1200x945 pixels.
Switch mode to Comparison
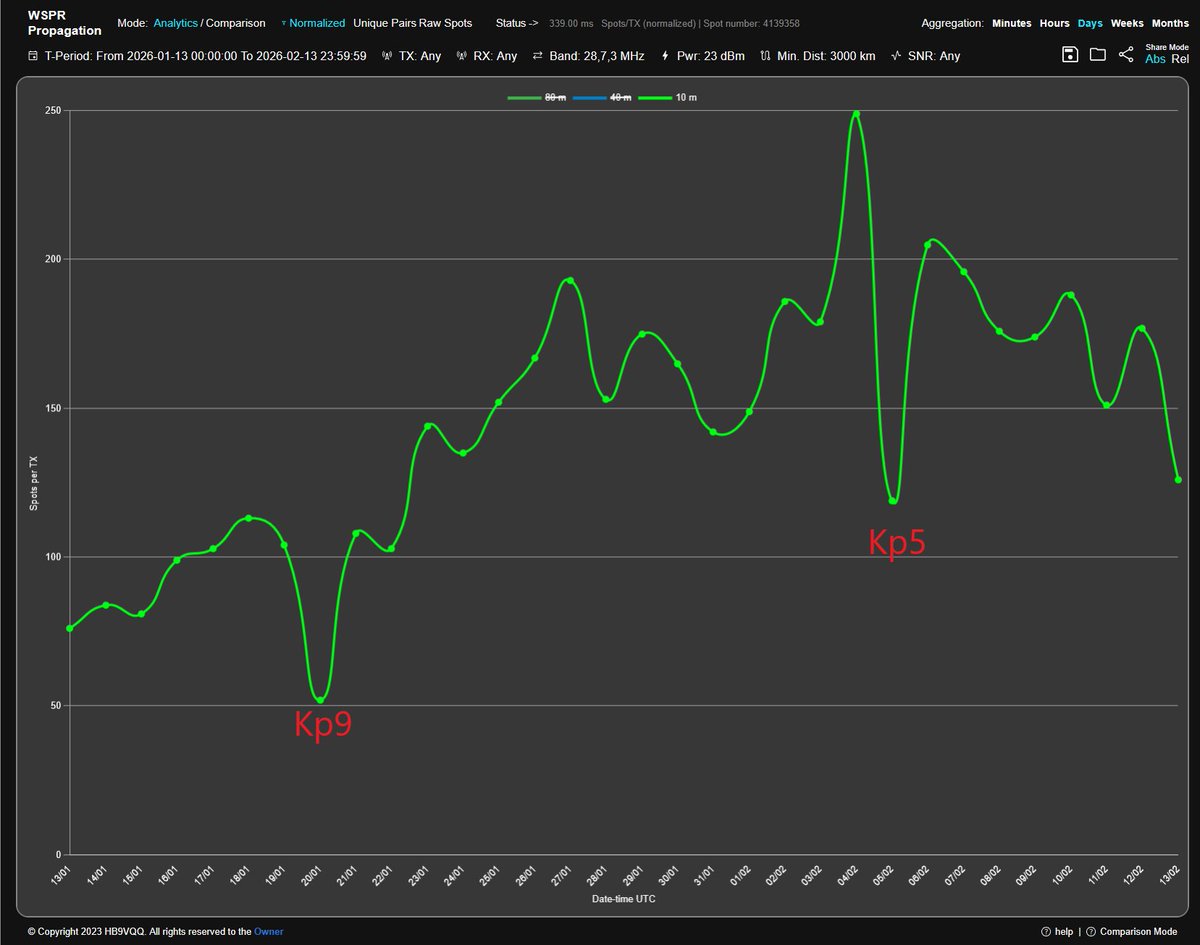point(236,23)
